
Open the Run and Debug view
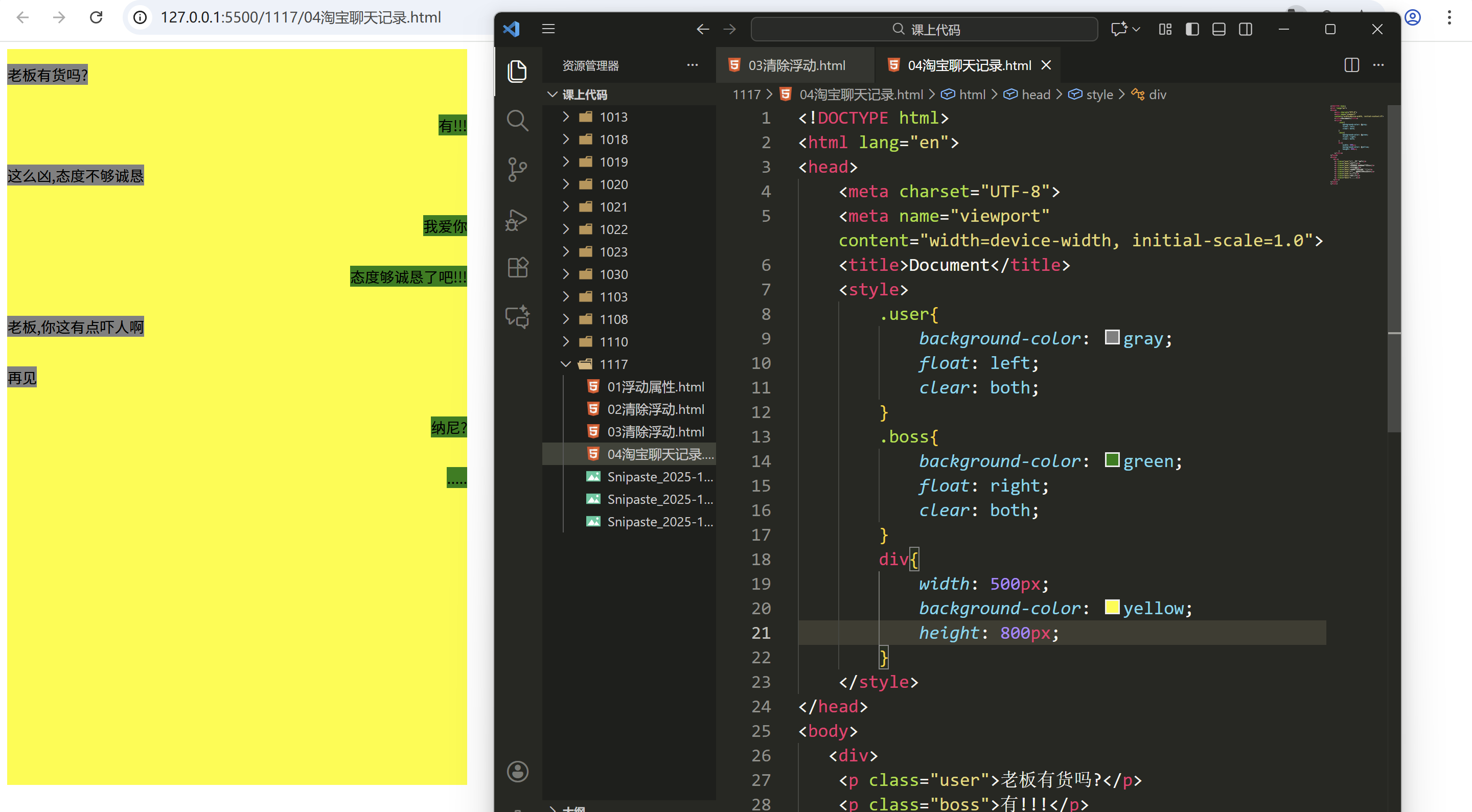[x=517, y=219]
